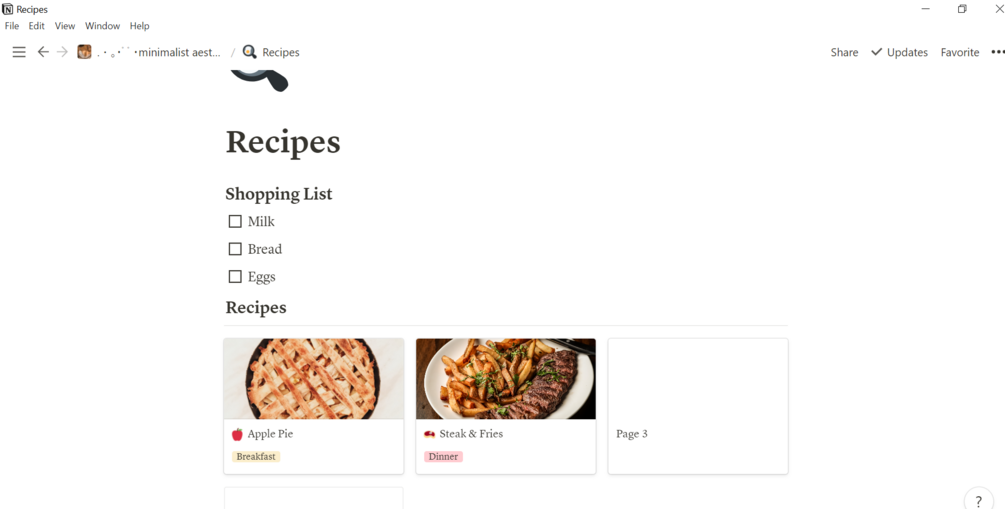1005x509 pixels.
Task: Open the View menu
Action: pyautogui.click(x=65, y=26)
